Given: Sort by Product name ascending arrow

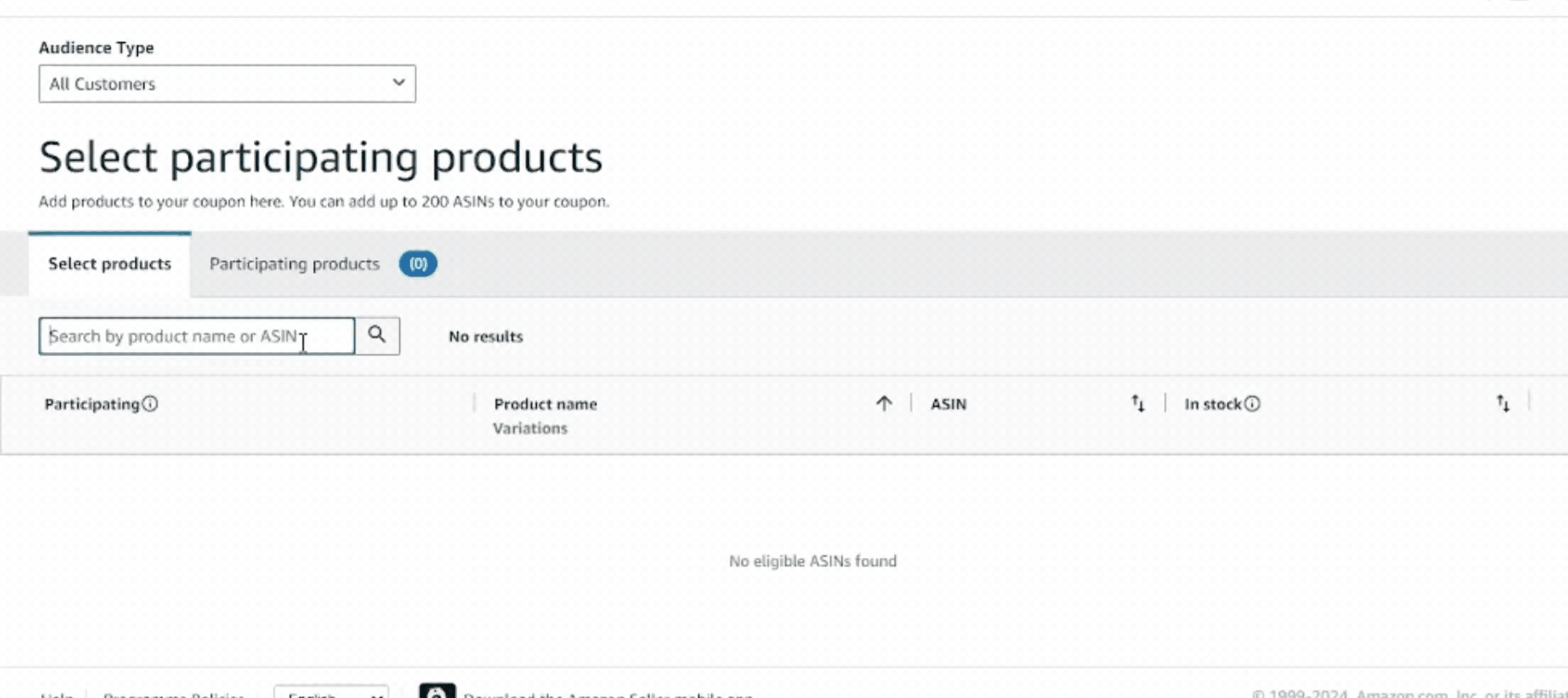Looking at the screenshot, I should click(x=884, y=403).
